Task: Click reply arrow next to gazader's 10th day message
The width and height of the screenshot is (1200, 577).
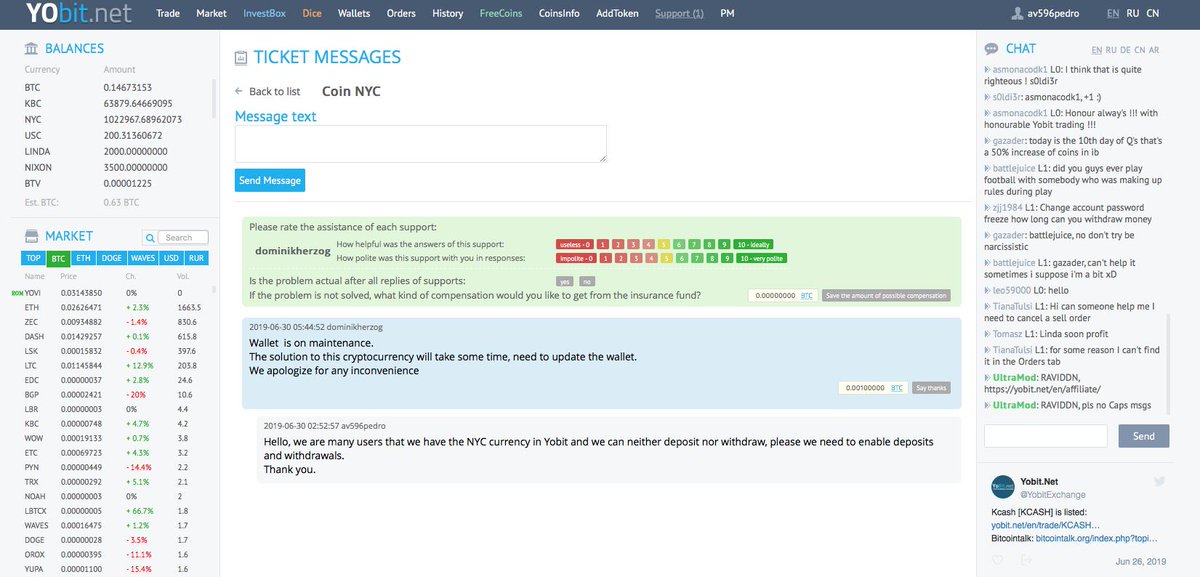Action: [x=986, y=142]
